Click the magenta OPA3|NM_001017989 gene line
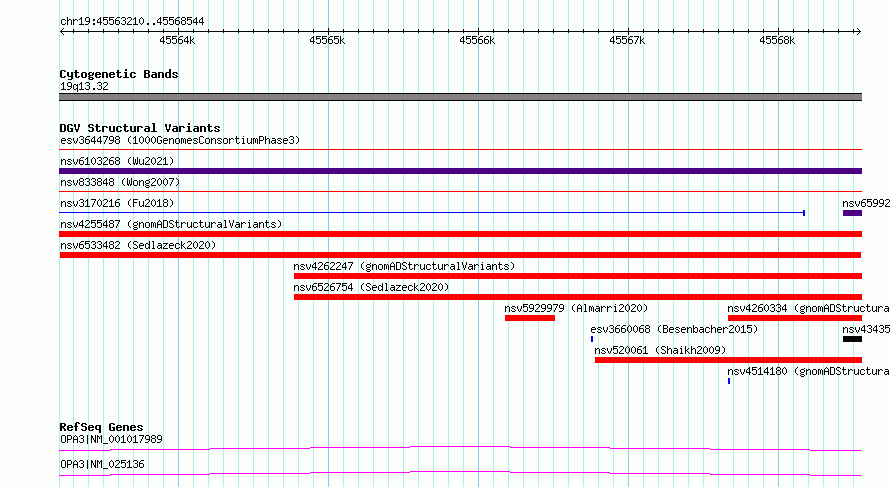The height and width of the screenshot is (487, 890). (460, 448)
